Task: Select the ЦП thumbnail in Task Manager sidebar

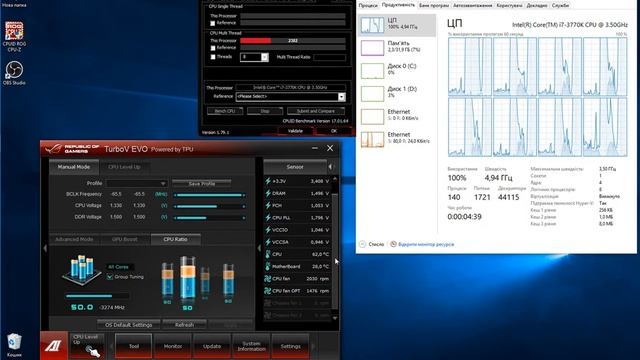Action: click(372, 25)
